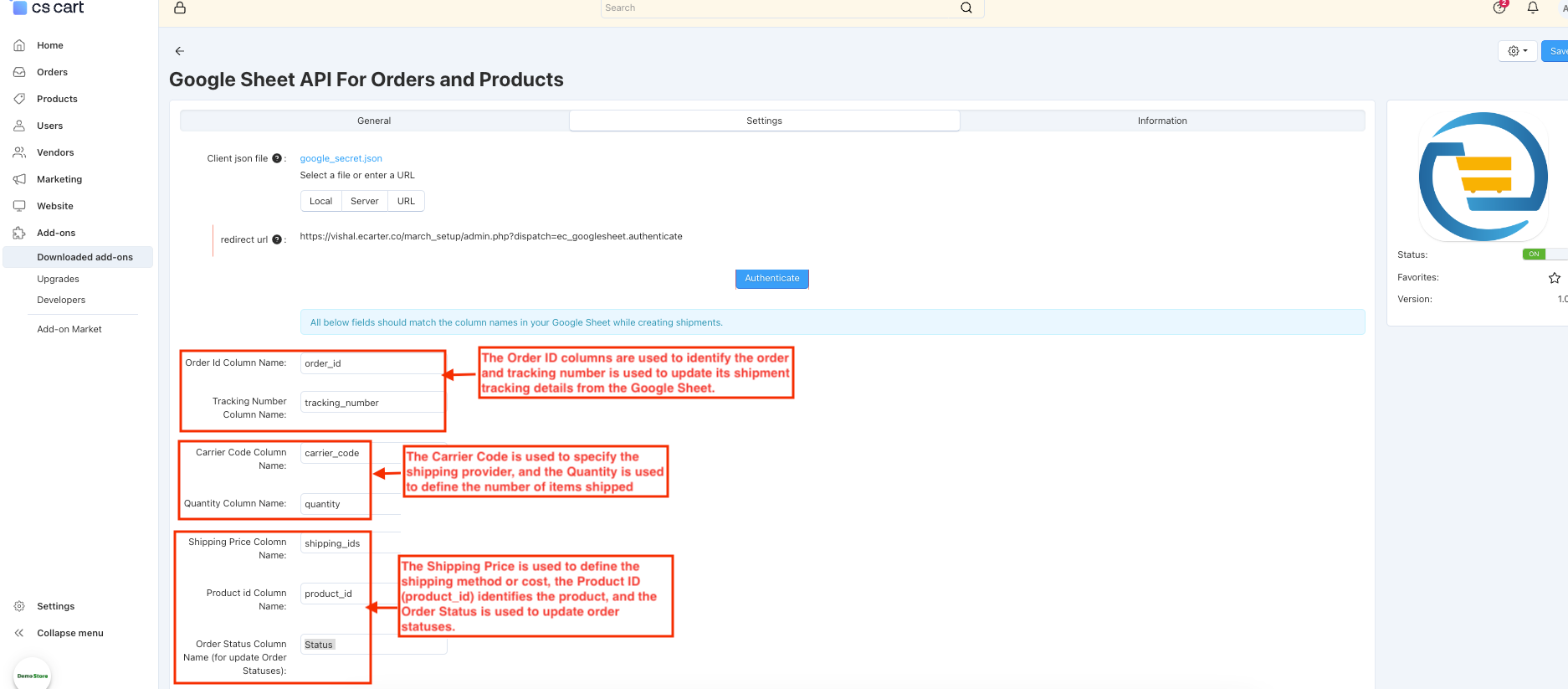The height and width of the screenshot is (689, 1568).
Task: Open Upgrades submenu item
Action: [58, 279]
